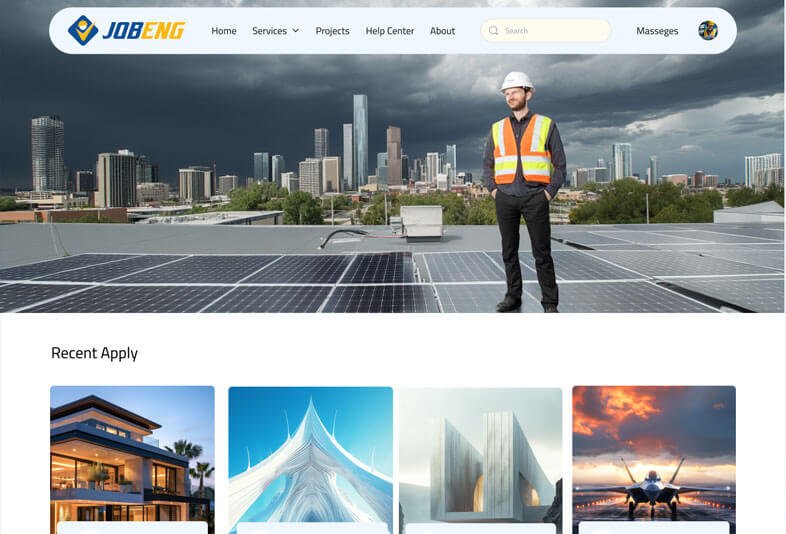Focus the Search input field
This screenshot has width=786, height=534.
pos(546,31)
